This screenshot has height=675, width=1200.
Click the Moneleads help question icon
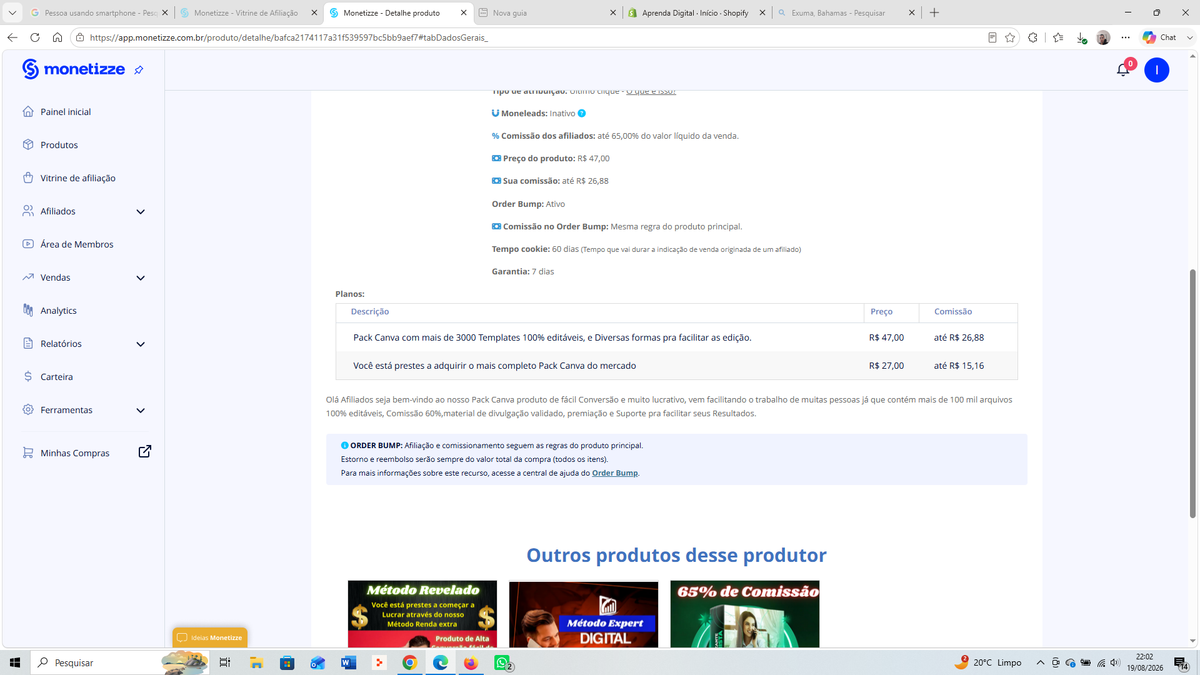(582, 113)
